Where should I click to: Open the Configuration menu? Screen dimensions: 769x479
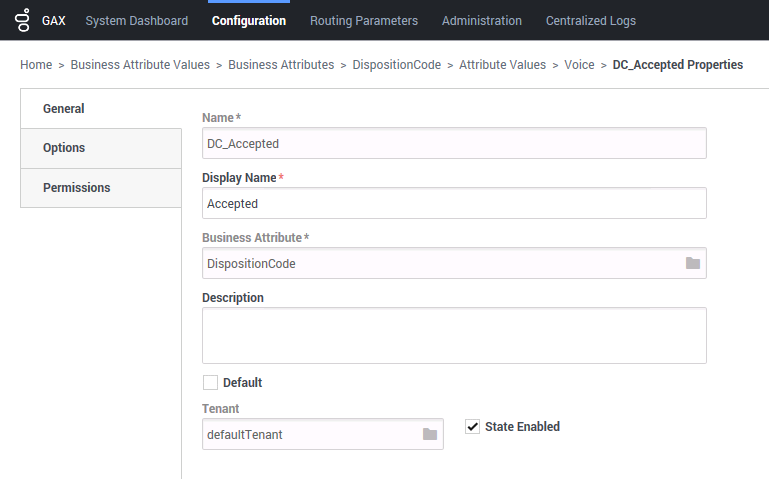coord(249,20)
